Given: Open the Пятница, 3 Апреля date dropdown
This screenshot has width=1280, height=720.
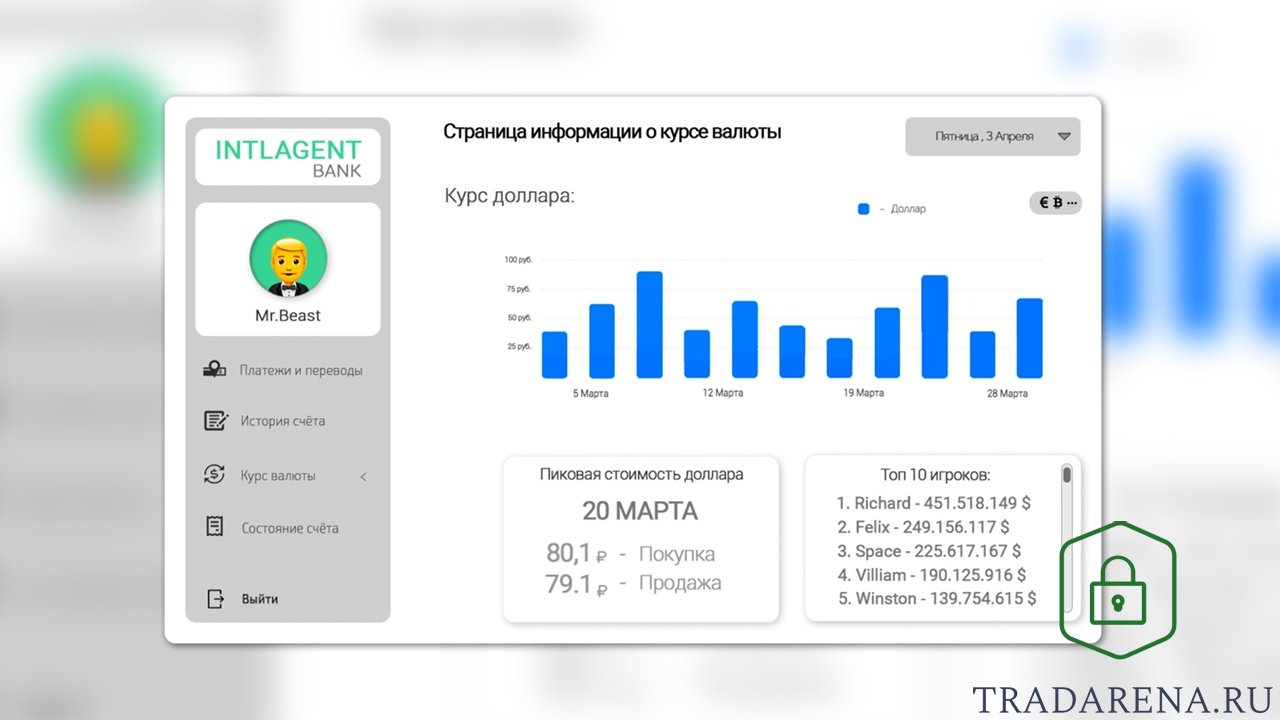Looking at the screenshot, I should pyautogui.click(x=993, y=136).
